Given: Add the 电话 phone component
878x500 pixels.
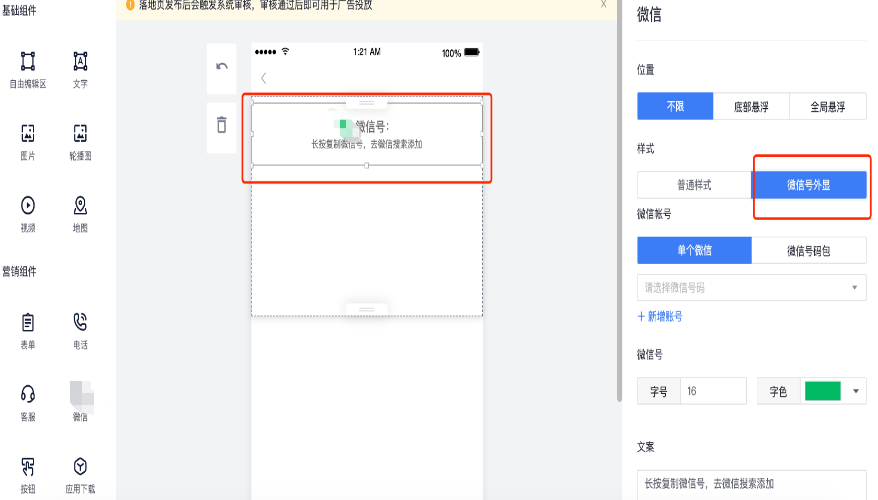Looking at the screenshot, I should point(80,323).
